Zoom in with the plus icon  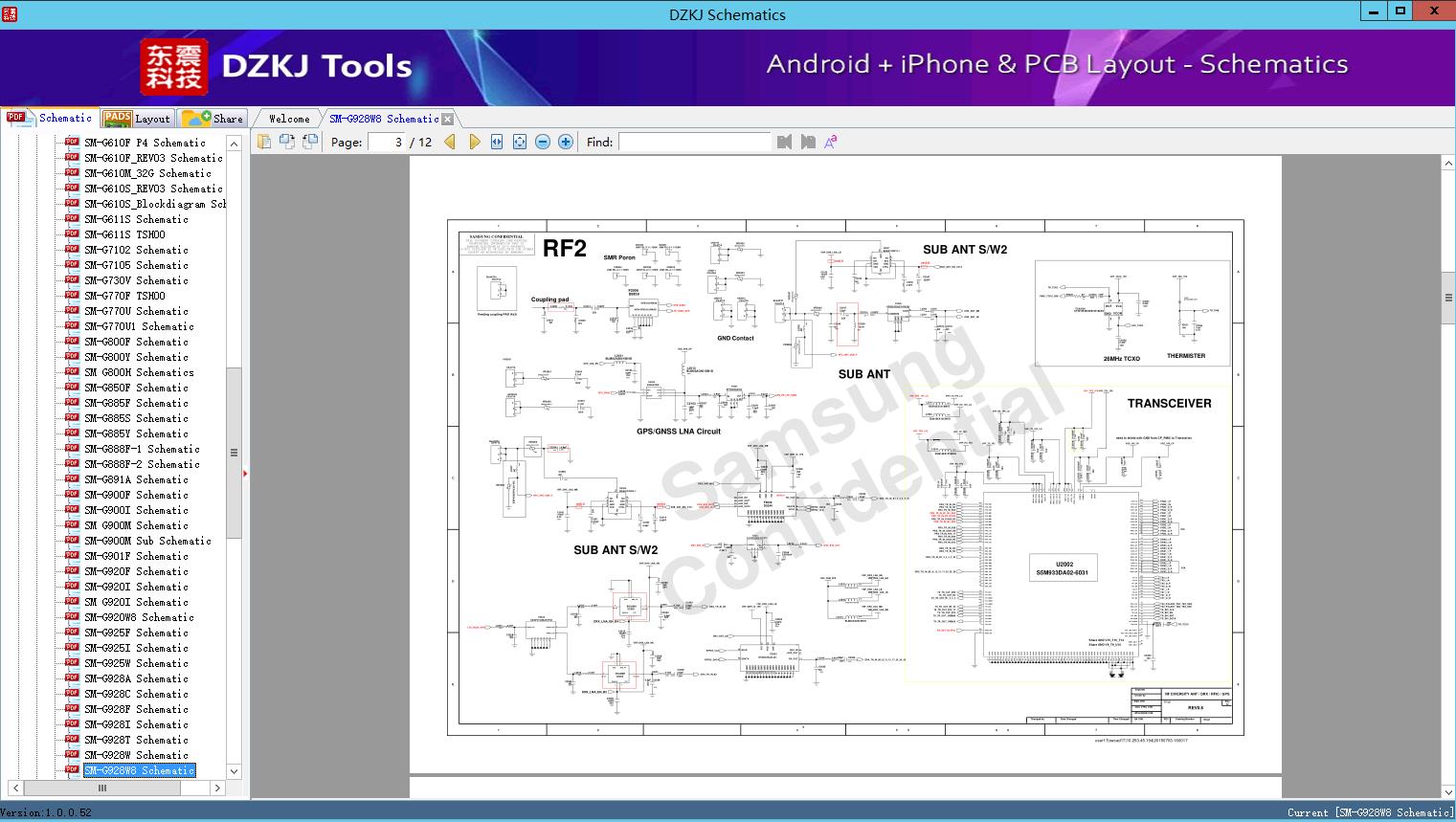(x=566, y=142)
